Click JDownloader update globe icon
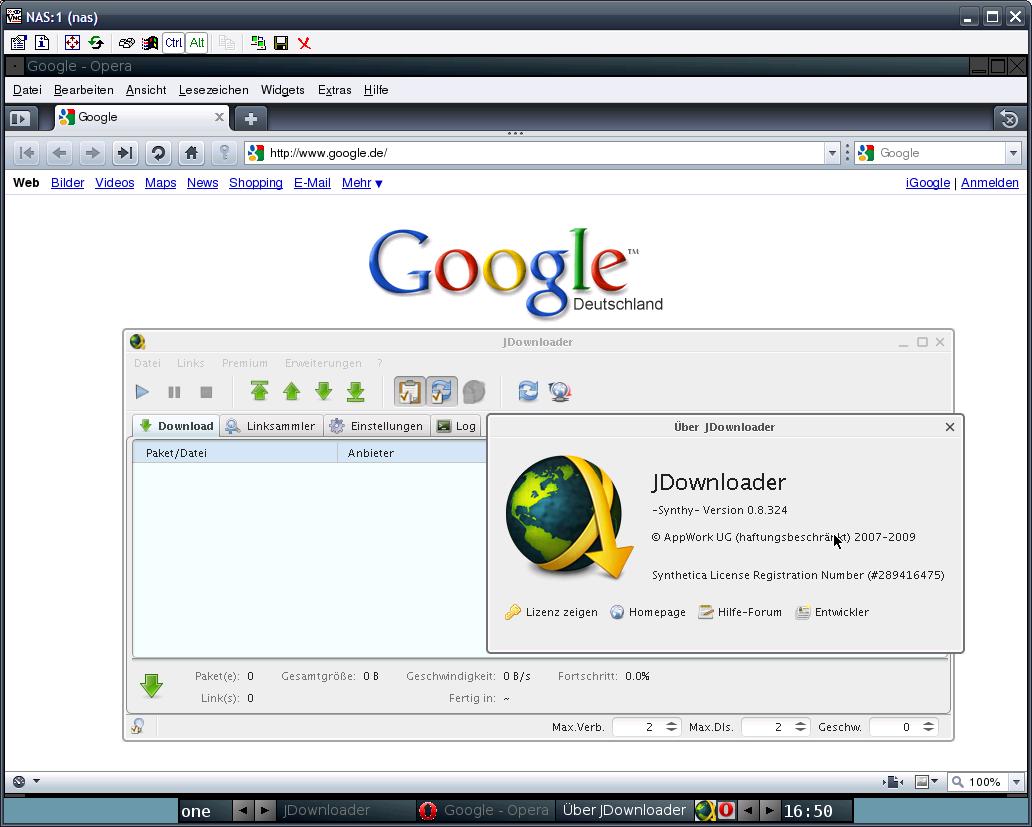 (x=559, y=391)
